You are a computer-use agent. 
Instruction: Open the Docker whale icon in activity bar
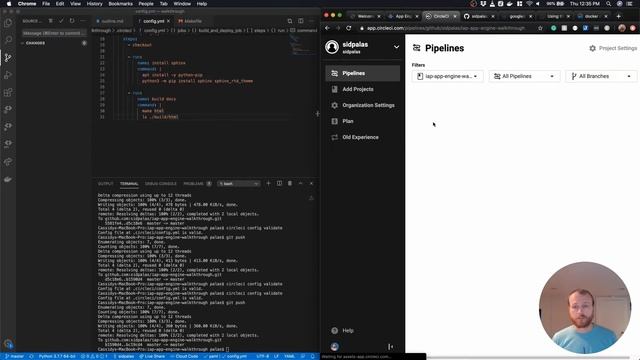8,179
